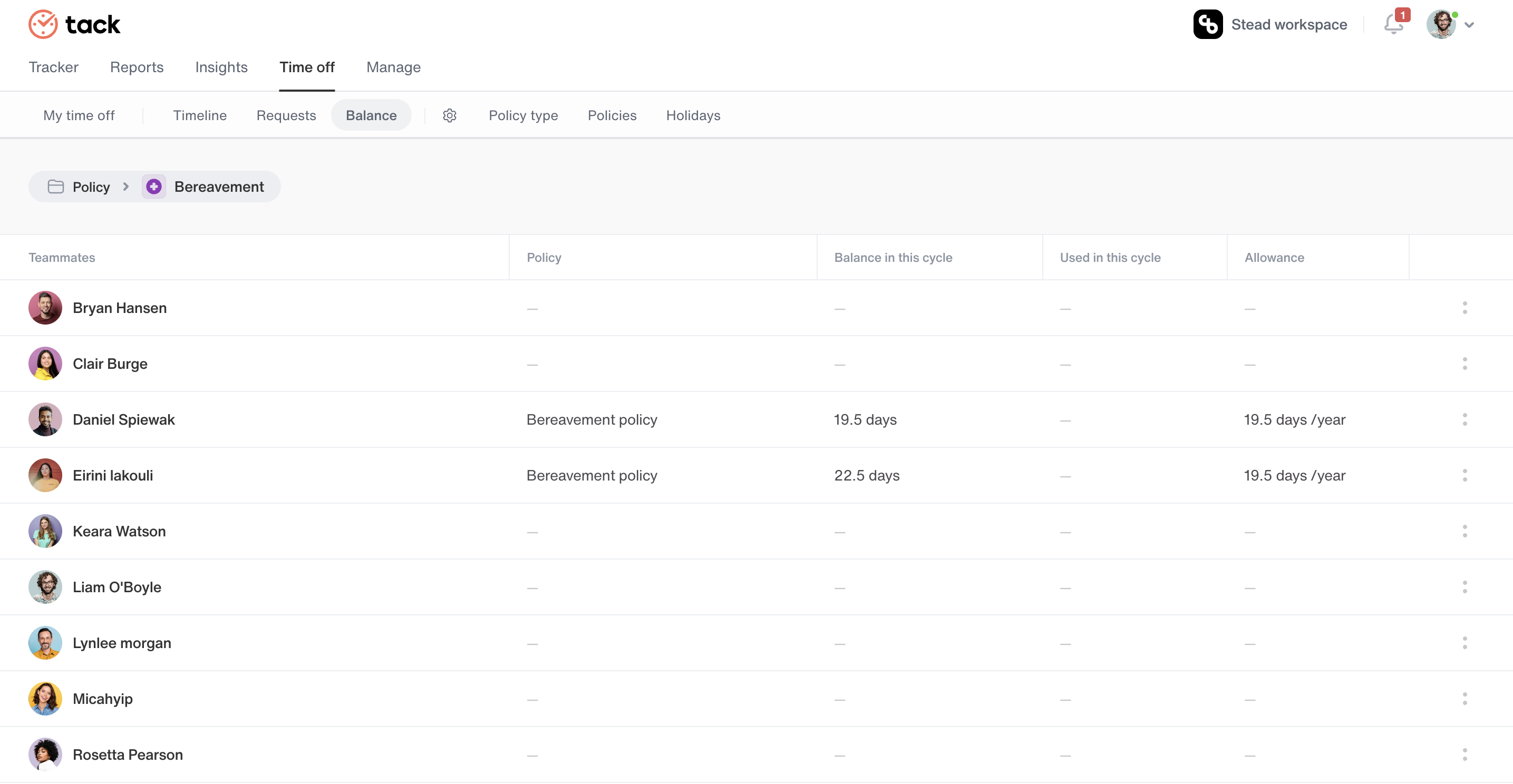Screen dimensions: 1513x784
Task: Click the Policy column header
Action: coord(544,258)
